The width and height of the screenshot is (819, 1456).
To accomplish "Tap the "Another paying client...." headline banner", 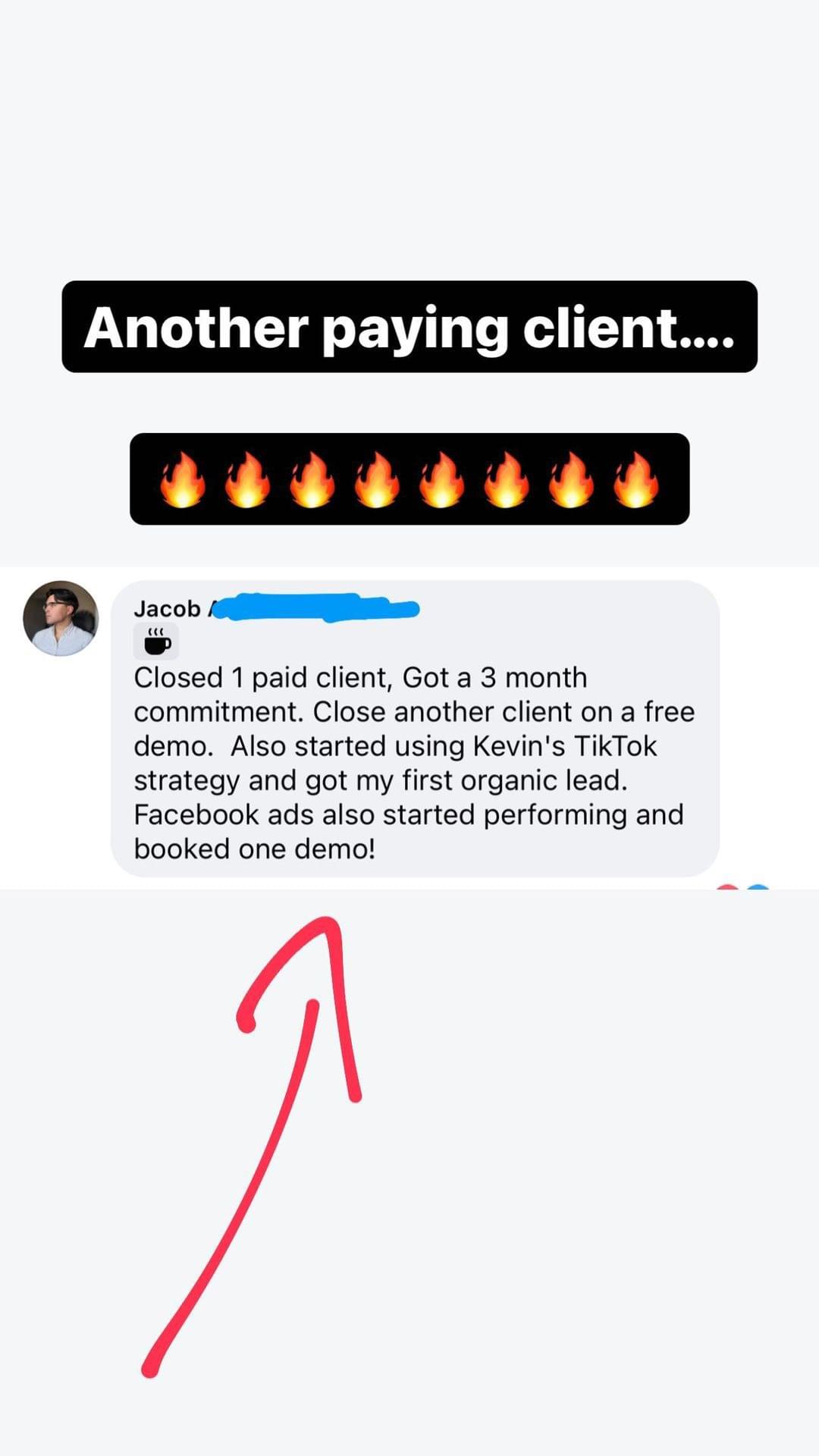I will click(409, 327).
